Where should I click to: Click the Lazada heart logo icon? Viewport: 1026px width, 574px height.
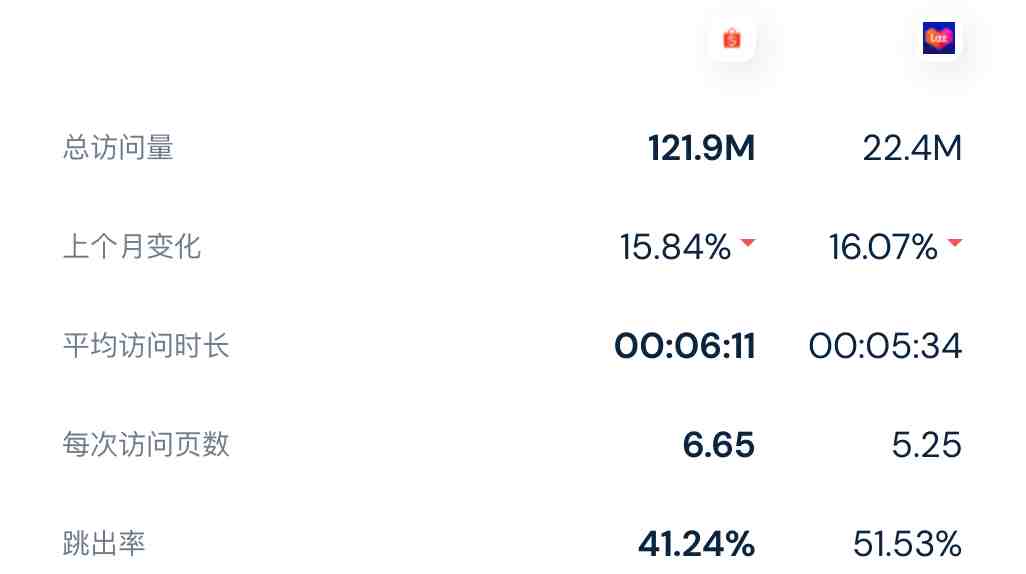pyautogui.click(x=938, y=38)
